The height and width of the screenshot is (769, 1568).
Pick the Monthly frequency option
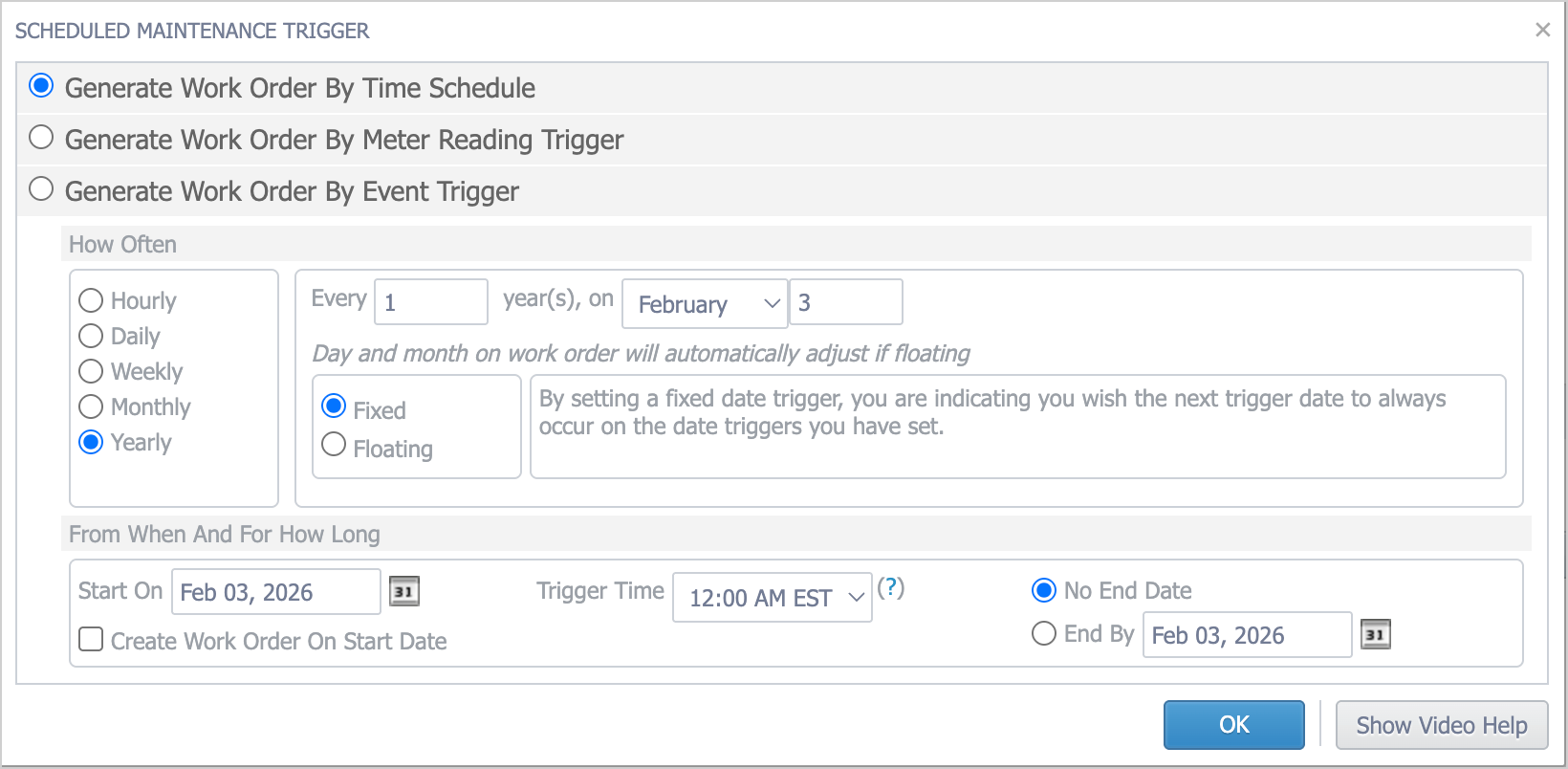coord(91,407)
